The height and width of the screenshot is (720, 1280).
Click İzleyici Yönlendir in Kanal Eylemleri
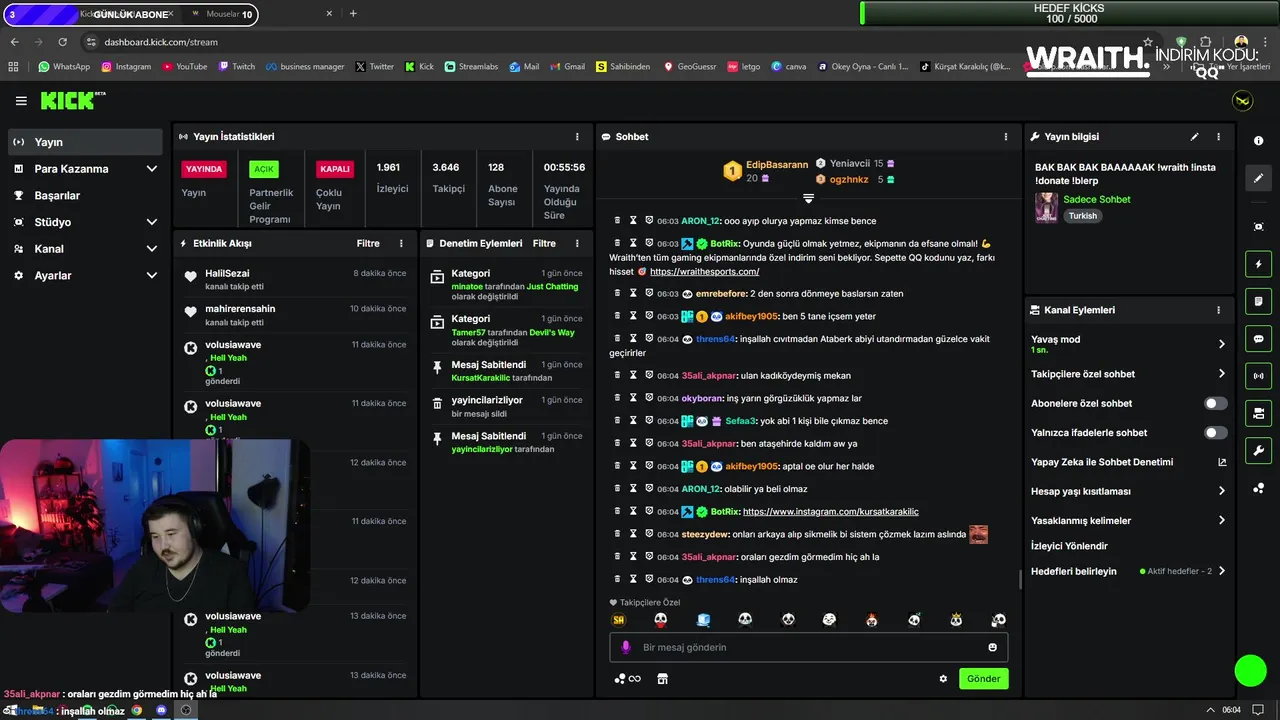[x=1069, y=546]
